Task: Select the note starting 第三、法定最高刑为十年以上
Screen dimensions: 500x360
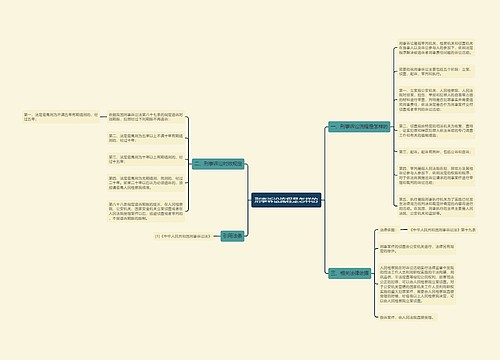Action: pyautogui.click(x=146, y=159)
